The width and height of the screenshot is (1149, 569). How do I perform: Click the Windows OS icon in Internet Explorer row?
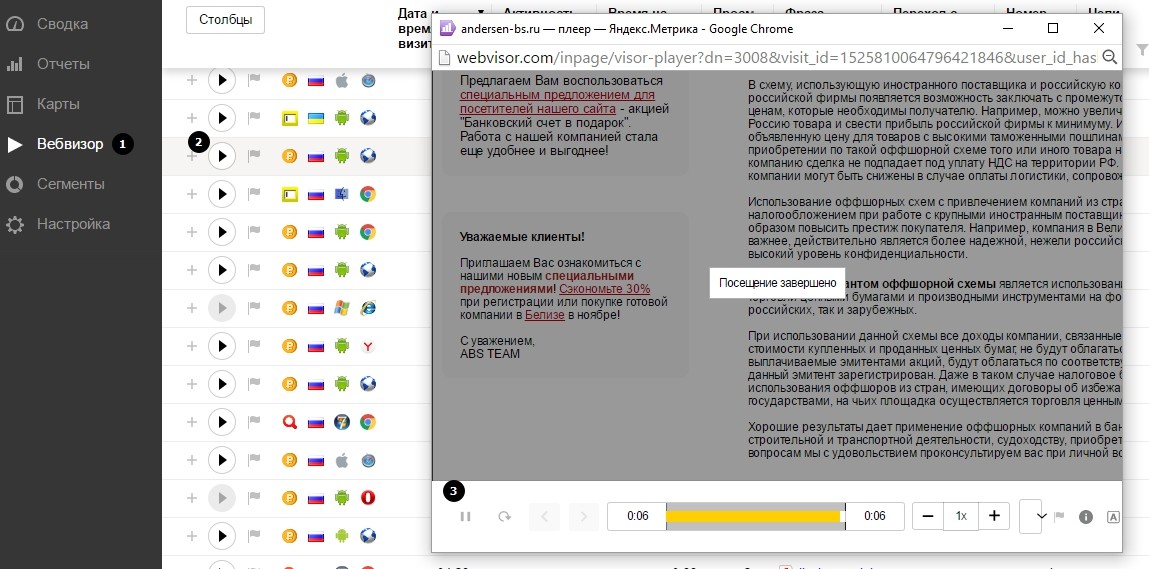pos(341,308)
